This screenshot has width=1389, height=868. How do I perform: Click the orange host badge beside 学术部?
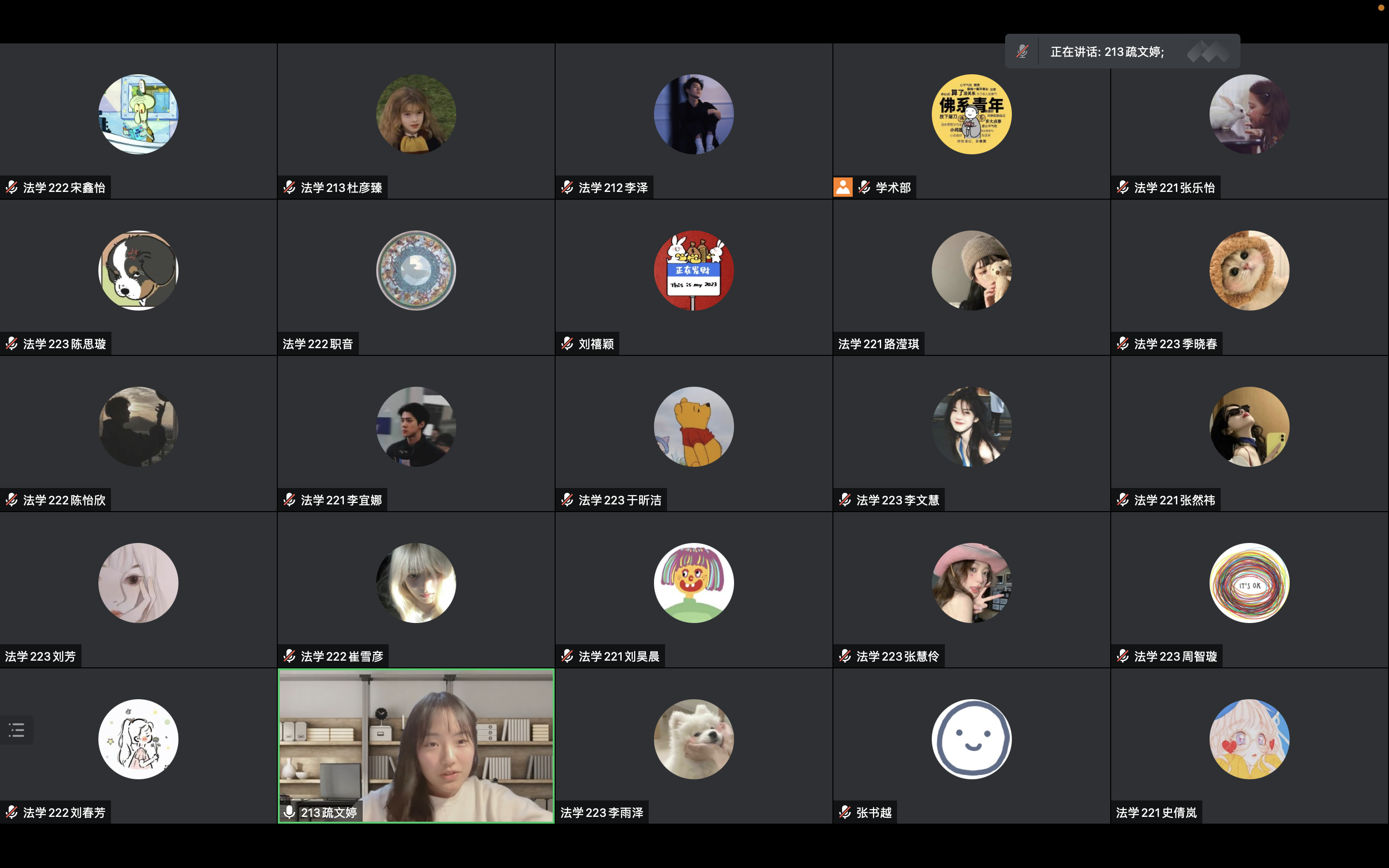click(843, 187)
